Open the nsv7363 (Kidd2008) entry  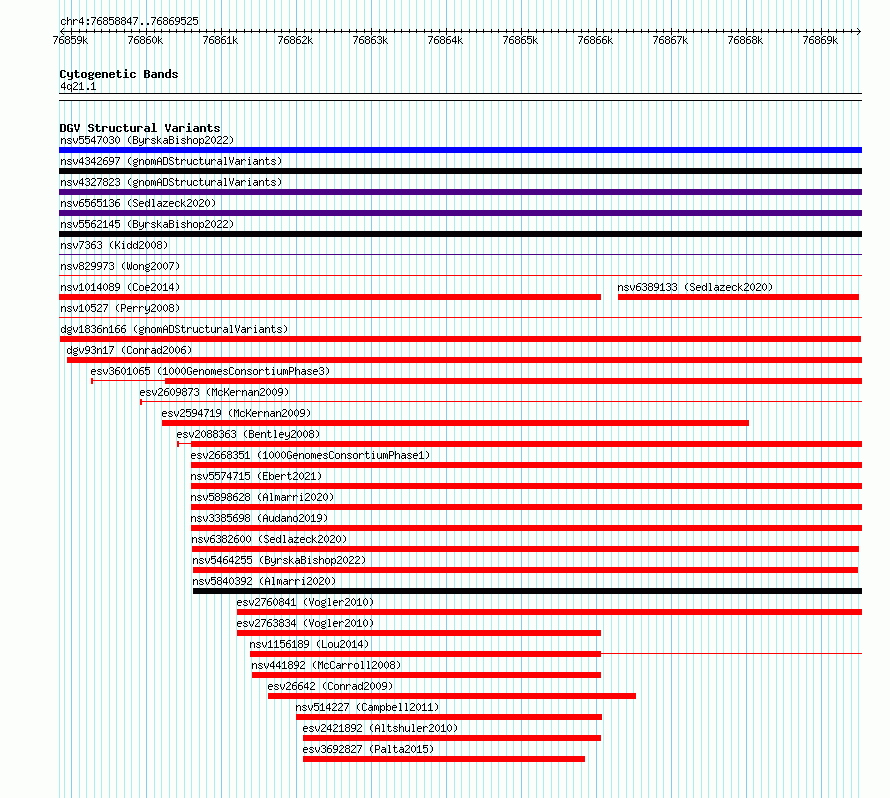coord(114,245)
